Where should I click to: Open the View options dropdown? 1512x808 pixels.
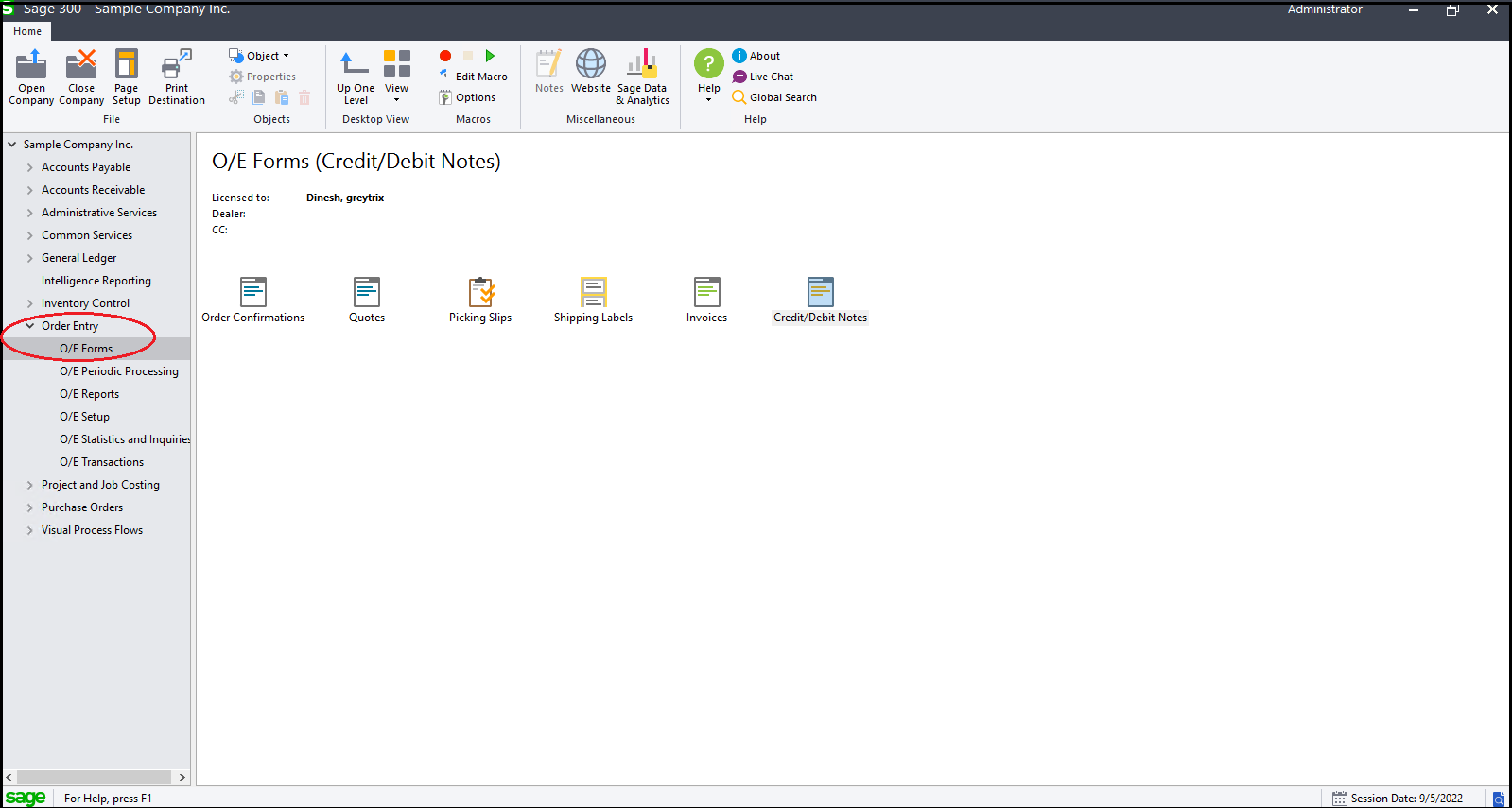397,77
